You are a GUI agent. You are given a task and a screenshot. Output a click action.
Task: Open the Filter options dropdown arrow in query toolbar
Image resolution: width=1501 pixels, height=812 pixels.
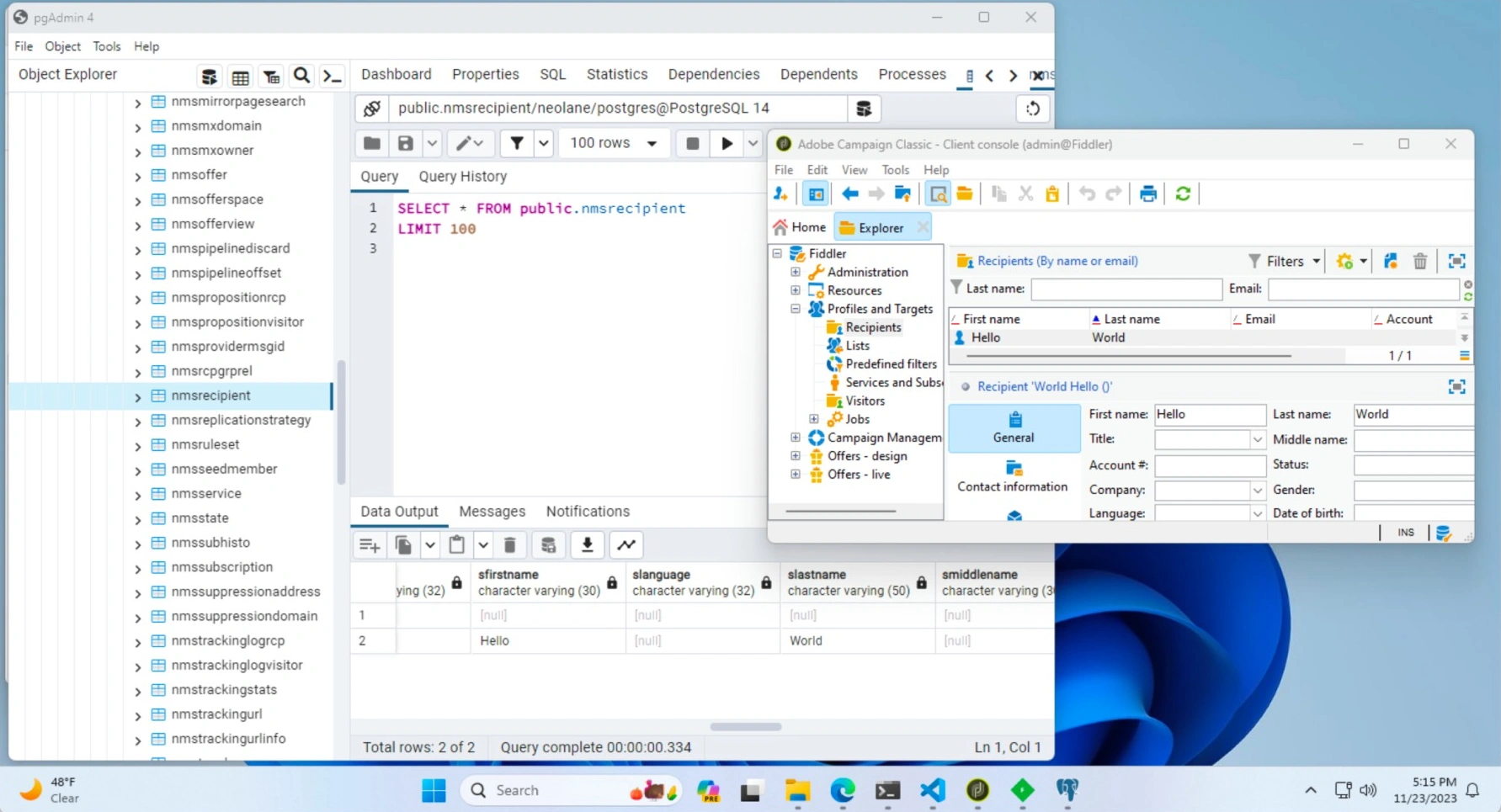click(x=544, y=143)
